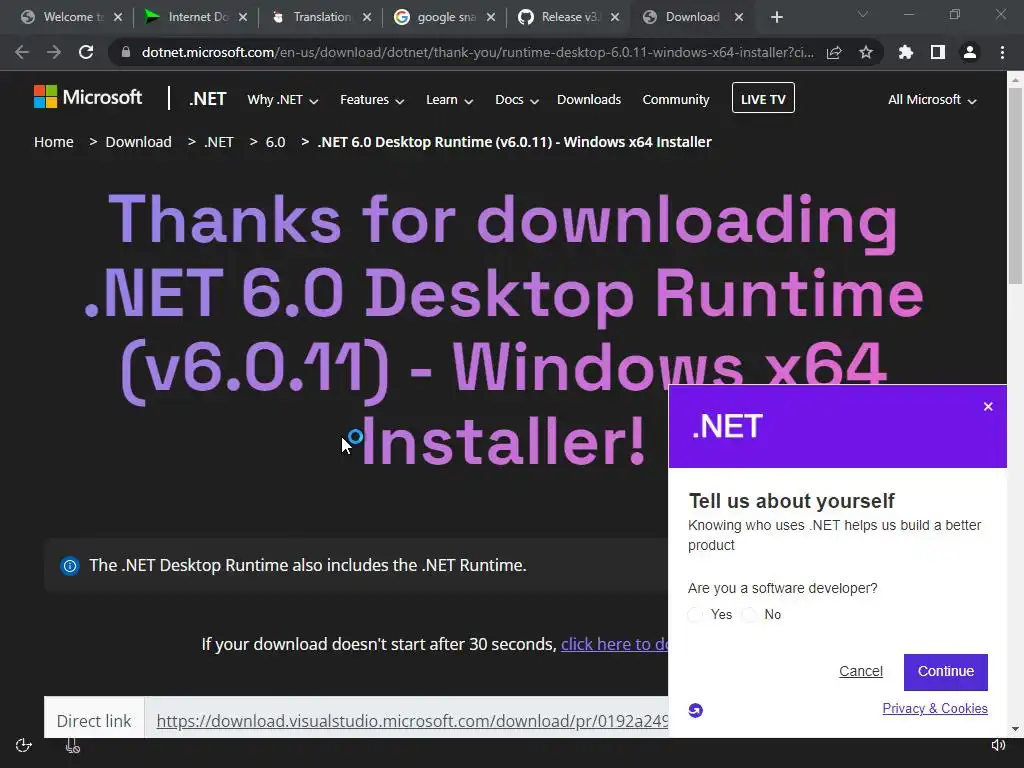Click the scrollbar down arrow
Image resolution: width=1024 pixels, height=768 pixels.
pos(1015,729)
